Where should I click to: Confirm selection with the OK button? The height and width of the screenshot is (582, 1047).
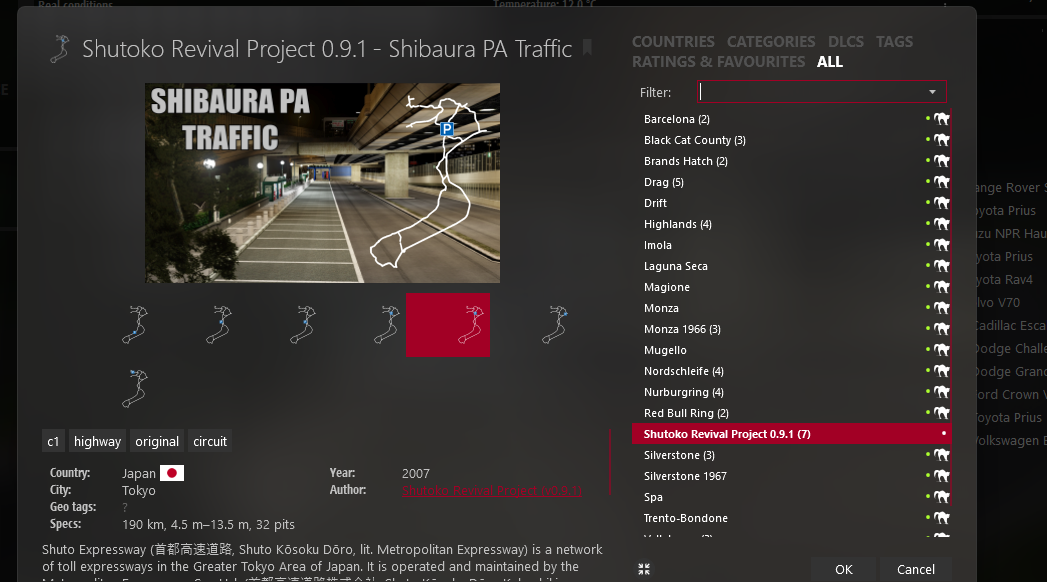pyautogui.click(x=843, y=569)
